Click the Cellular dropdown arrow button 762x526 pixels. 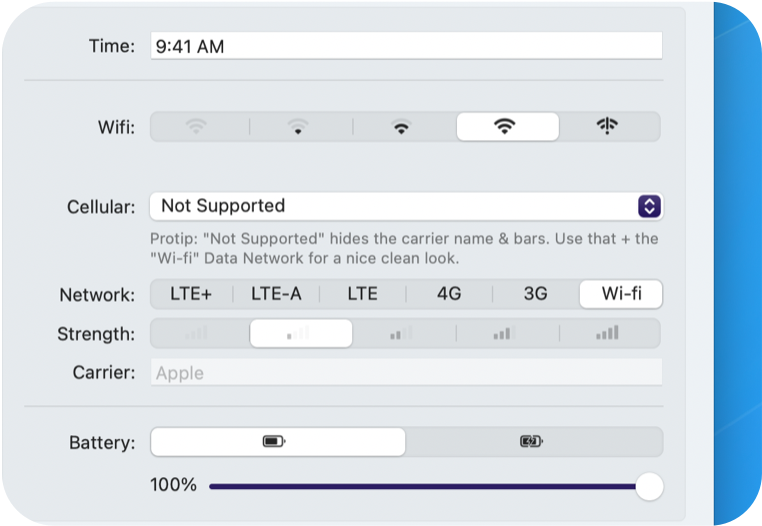[649, 206]
